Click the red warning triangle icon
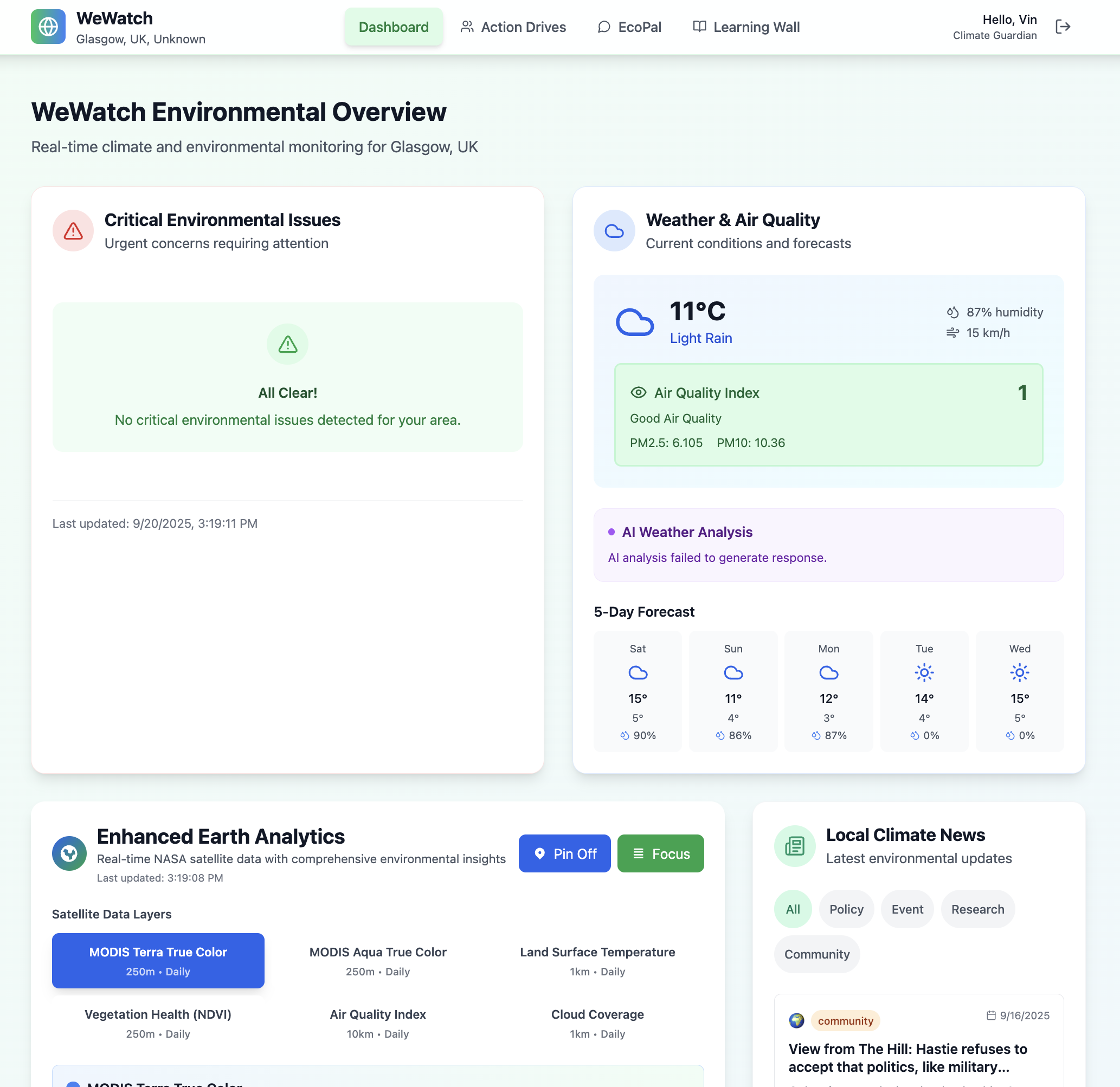This screenshot has height=1087, width=1120. click(x=73, y=231)
